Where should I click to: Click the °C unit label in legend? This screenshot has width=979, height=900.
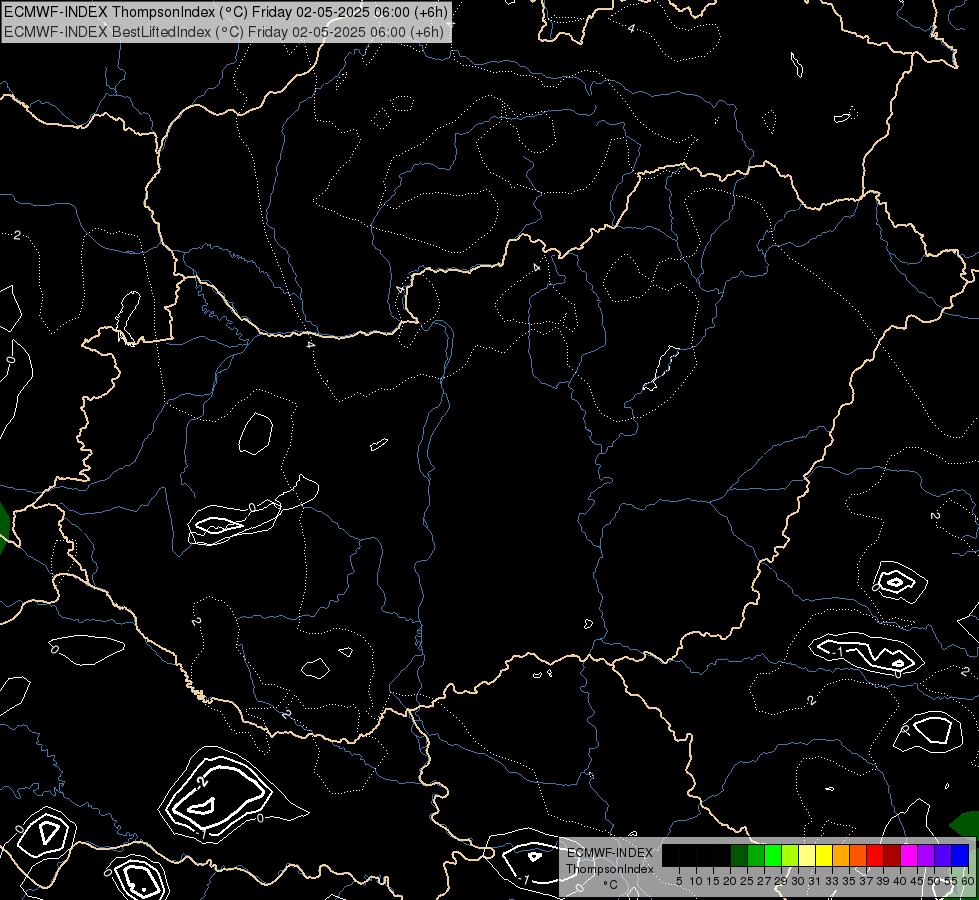611,884
